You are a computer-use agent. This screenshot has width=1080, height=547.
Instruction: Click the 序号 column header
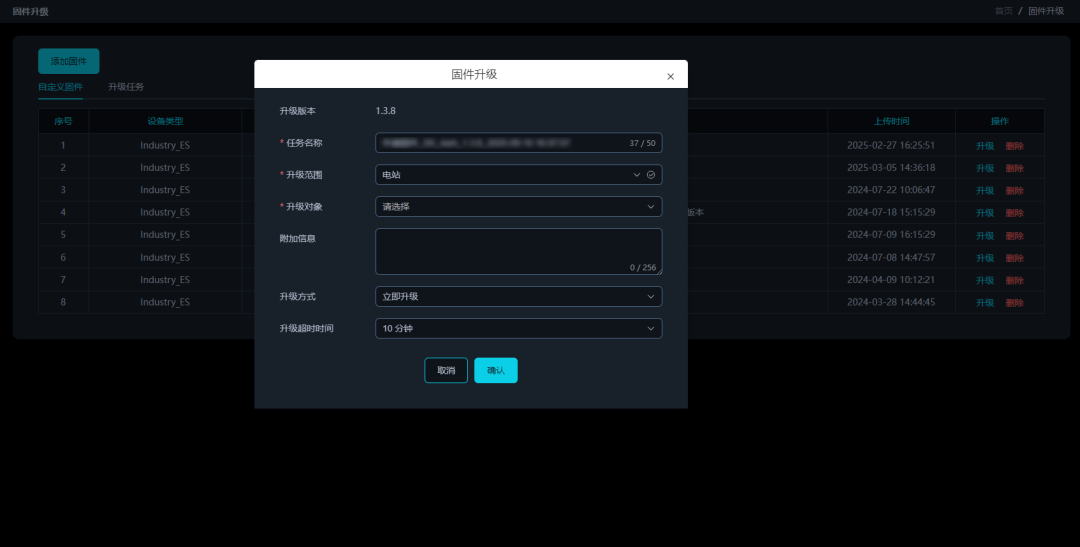point(63,121)
